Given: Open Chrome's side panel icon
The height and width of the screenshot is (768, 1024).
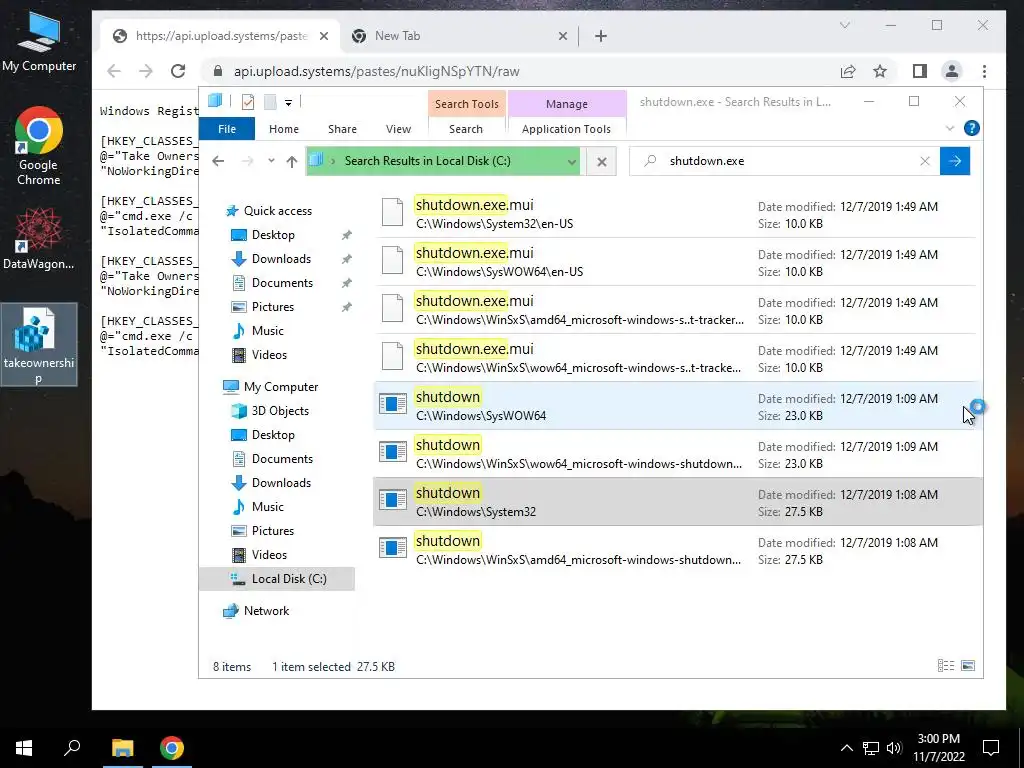Looking at the screenshot, I should coord(920,71).
